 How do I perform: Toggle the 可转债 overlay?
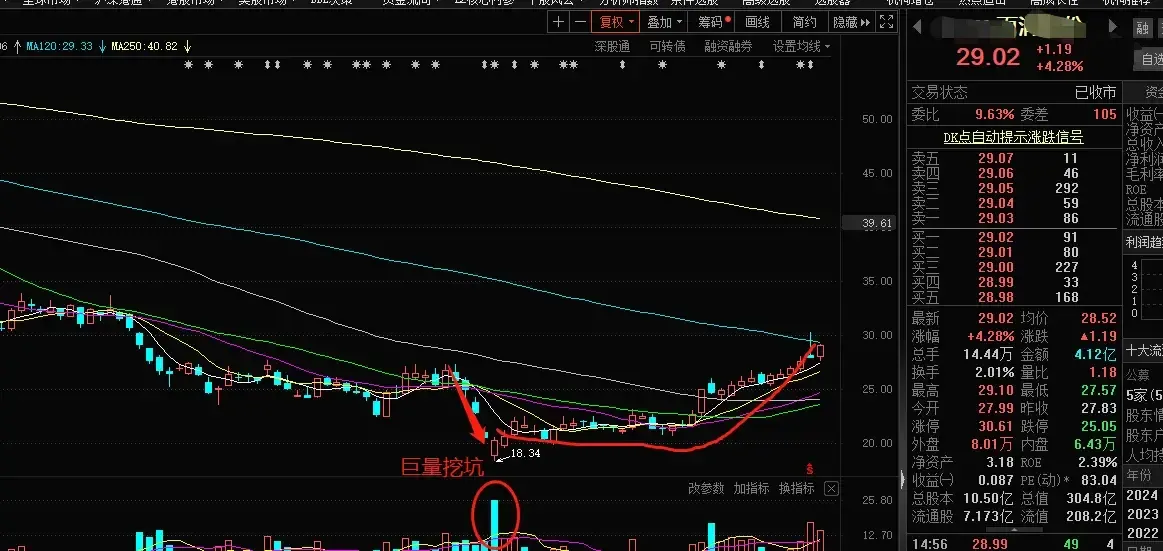(668, 47)
